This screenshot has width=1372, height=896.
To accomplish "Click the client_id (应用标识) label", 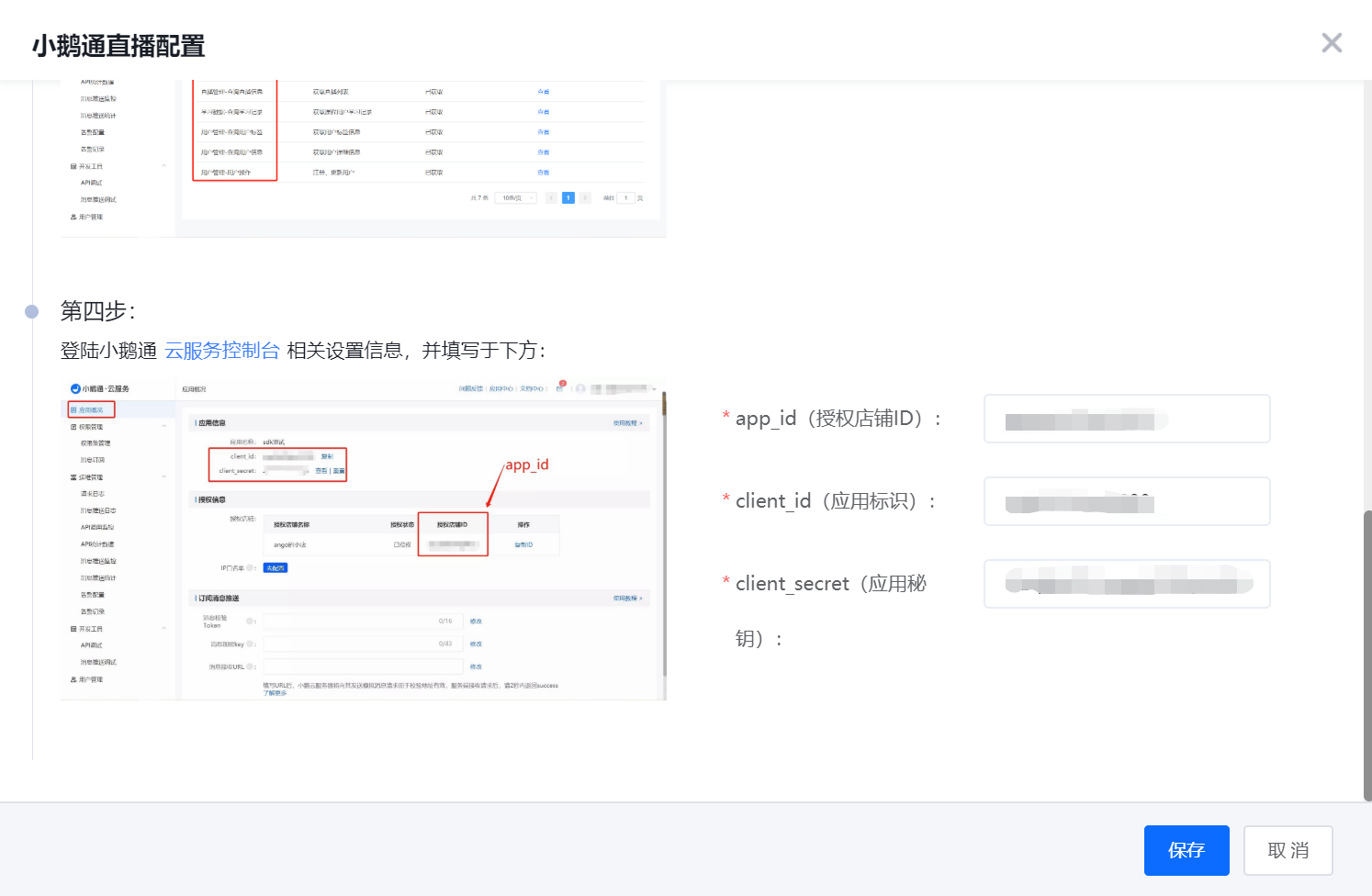I will coord(829,501).
